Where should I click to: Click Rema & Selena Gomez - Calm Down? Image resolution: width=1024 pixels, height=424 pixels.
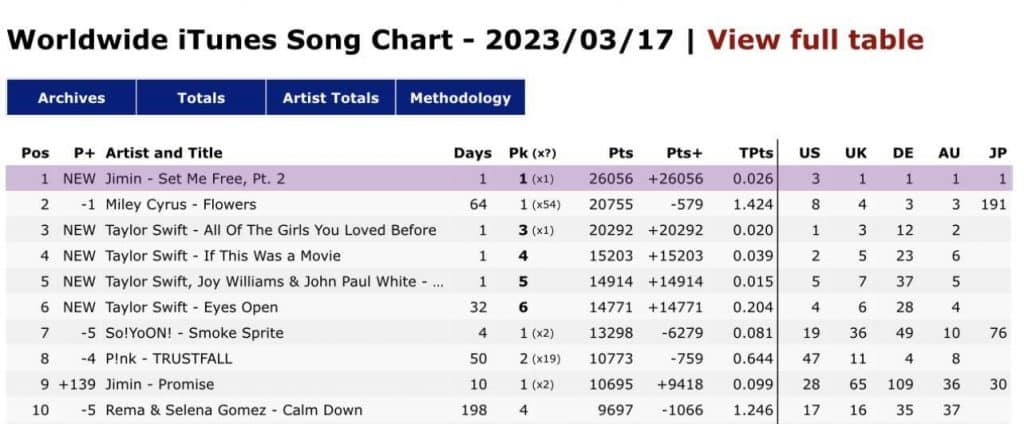click(233, 410)
